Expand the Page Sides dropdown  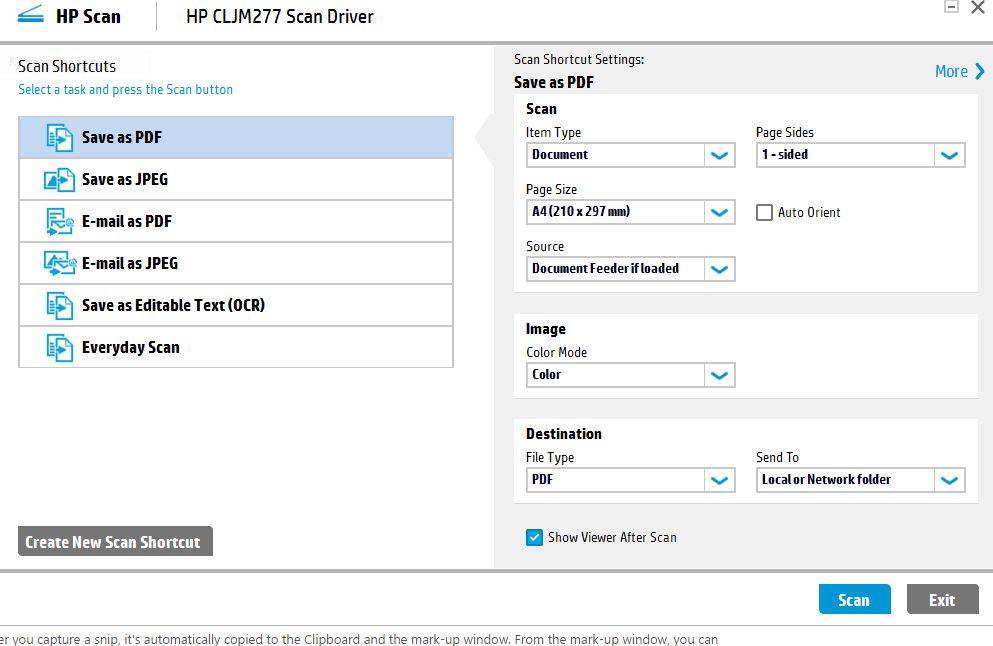pyautogui.click(x=949, y=155)
